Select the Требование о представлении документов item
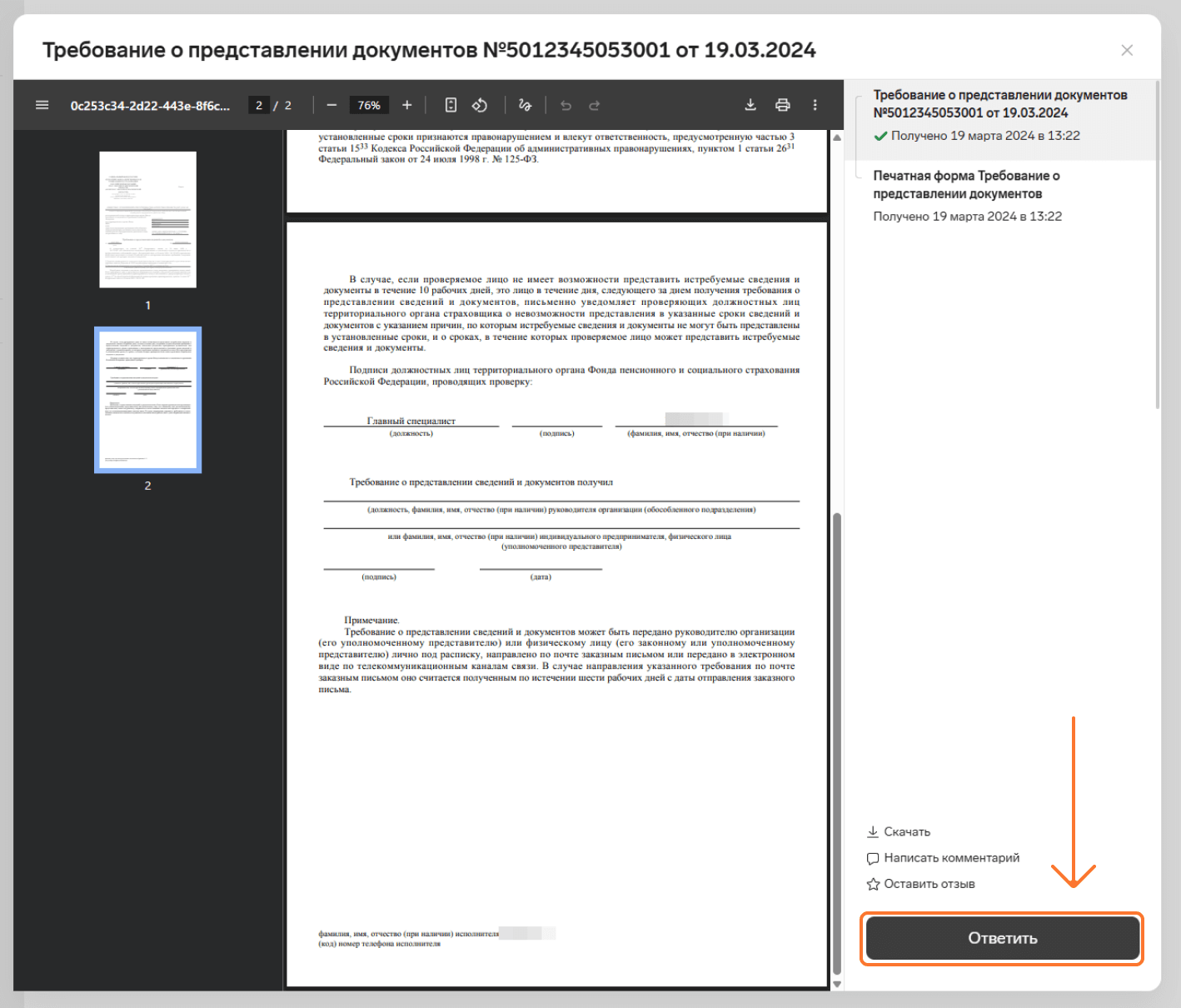Screen dimensions: 1181x1008 (1002, 119)
